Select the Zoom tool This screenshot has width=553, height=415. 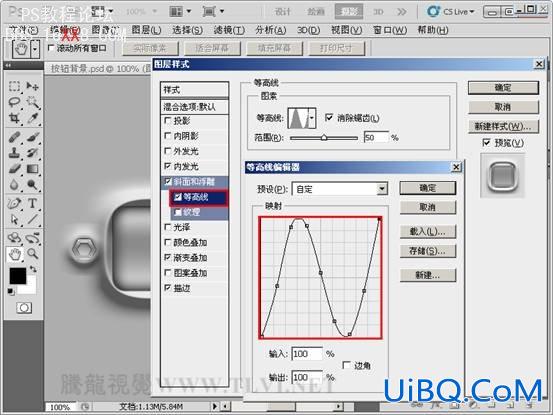tap(32, 254)
